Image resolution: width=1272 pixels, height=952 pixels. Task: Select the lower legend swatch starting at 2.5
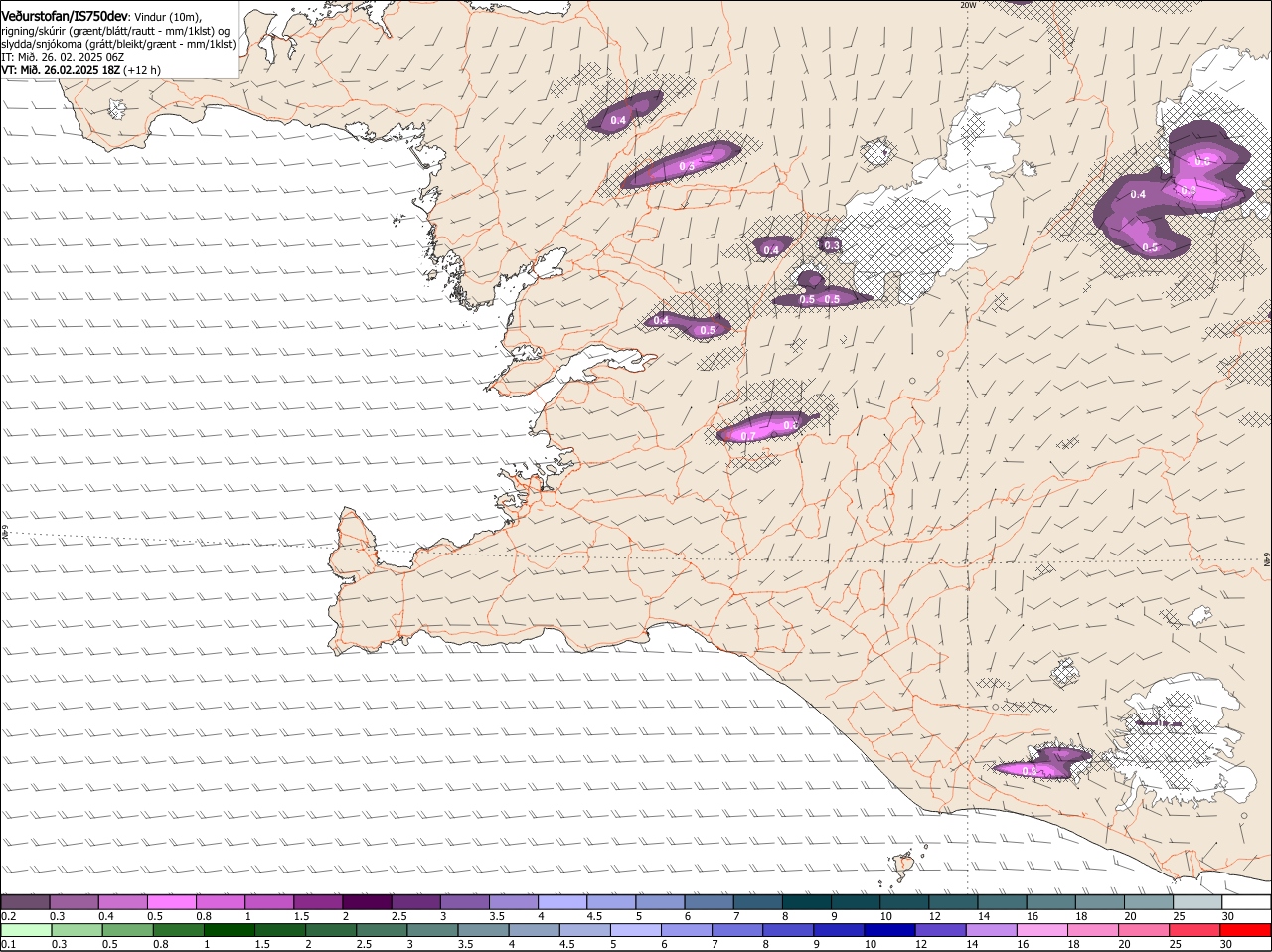381,930
